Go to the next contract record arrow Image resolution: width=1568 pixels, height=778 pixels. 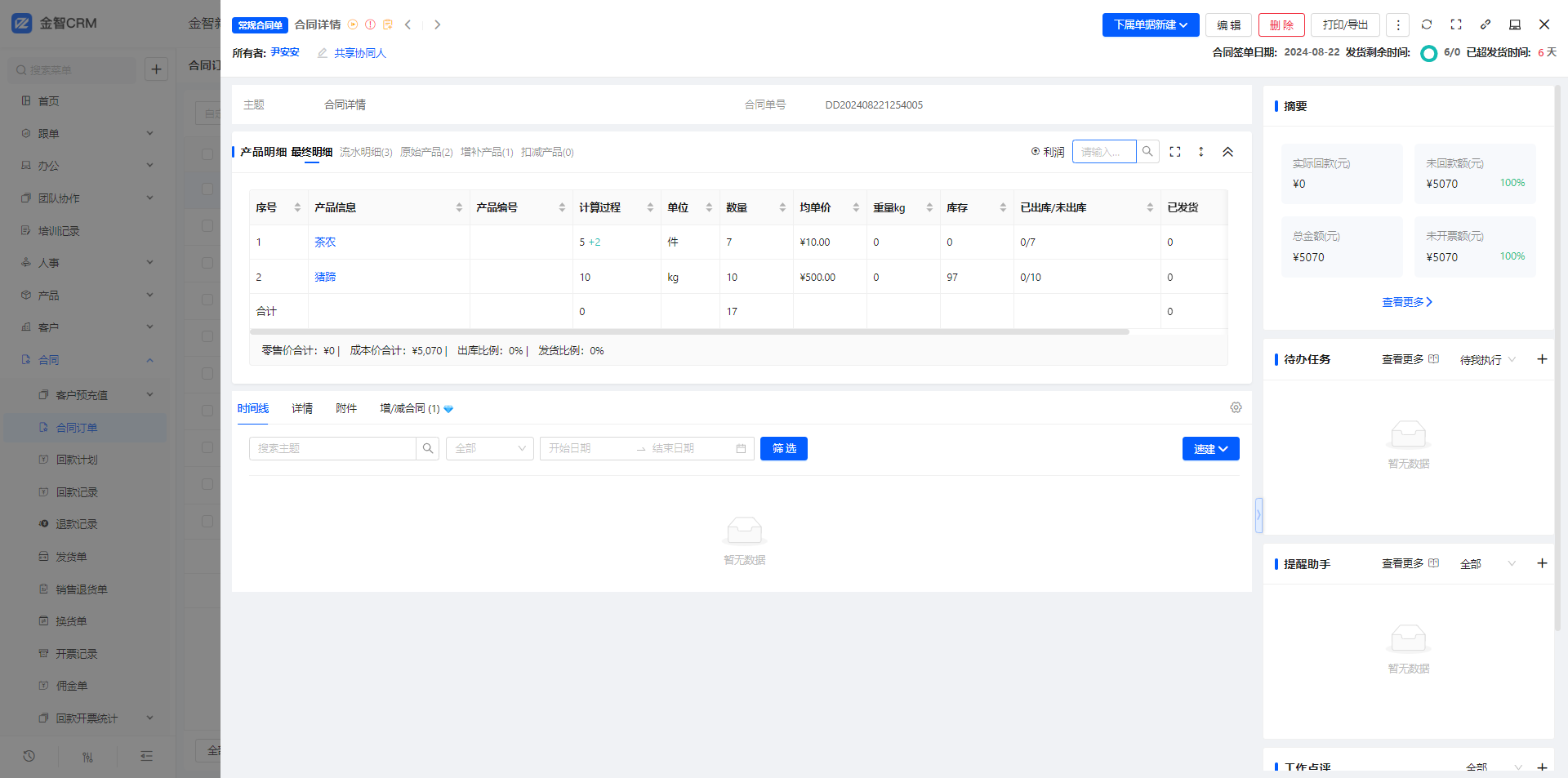[437, 24]
